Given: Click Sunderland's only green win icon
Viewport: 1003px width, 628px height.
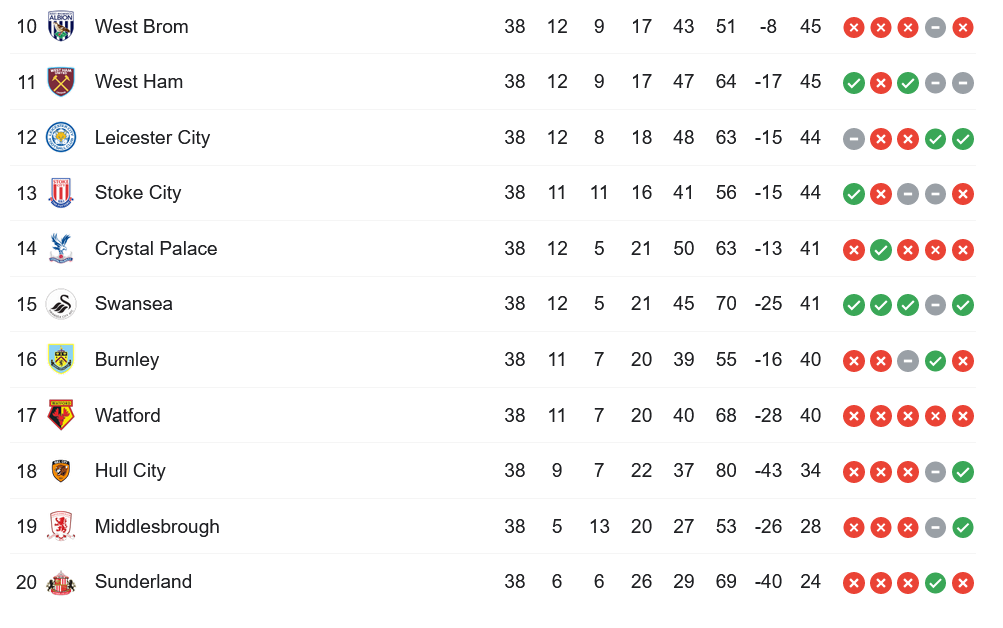Looking at the screenshot, I should [x=935, y=583].
